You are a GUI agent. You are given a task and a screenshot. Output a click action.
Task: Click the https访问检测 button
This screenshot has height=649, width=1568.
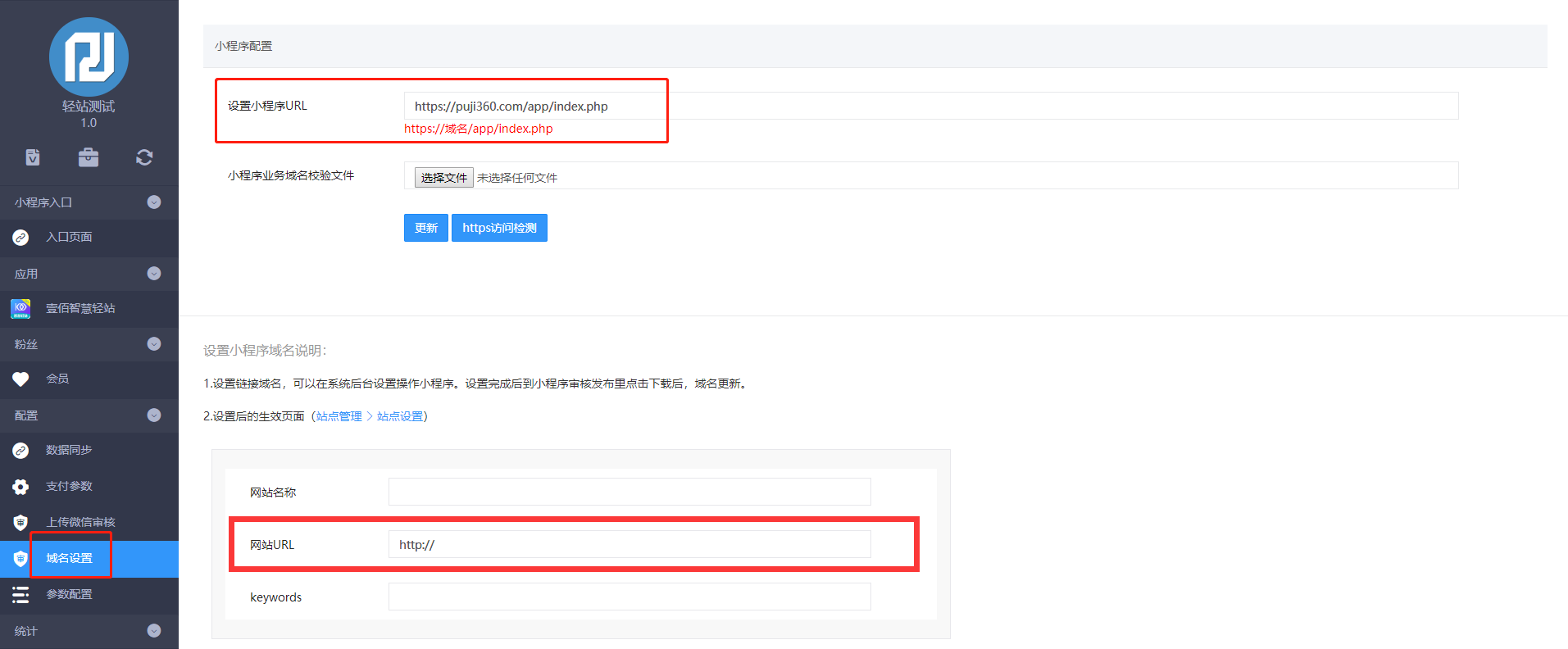coord(499,228)
